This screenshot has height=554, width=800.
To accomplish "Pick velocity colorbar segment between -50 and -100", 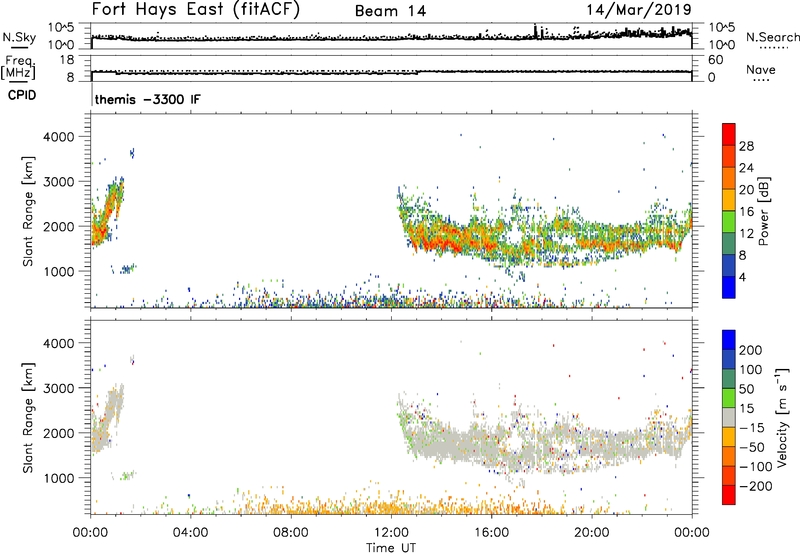I will point(729,456).
